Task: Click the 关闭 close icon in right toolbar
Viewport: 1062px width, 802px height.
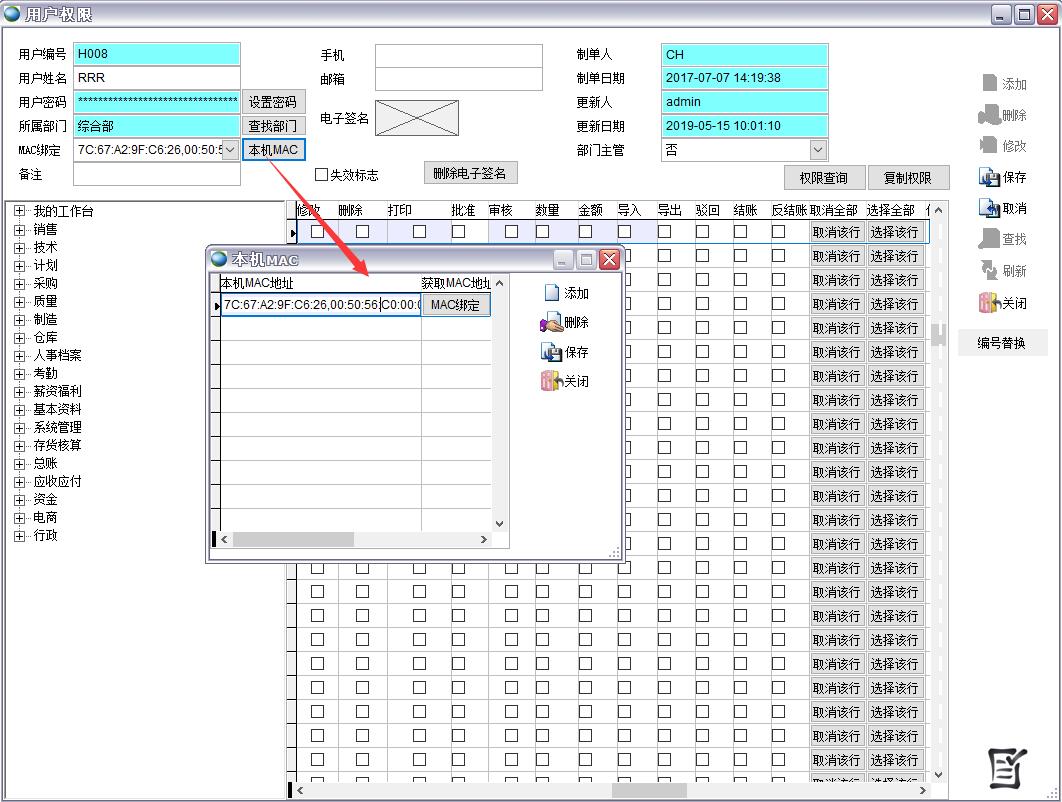Action: 990,303
